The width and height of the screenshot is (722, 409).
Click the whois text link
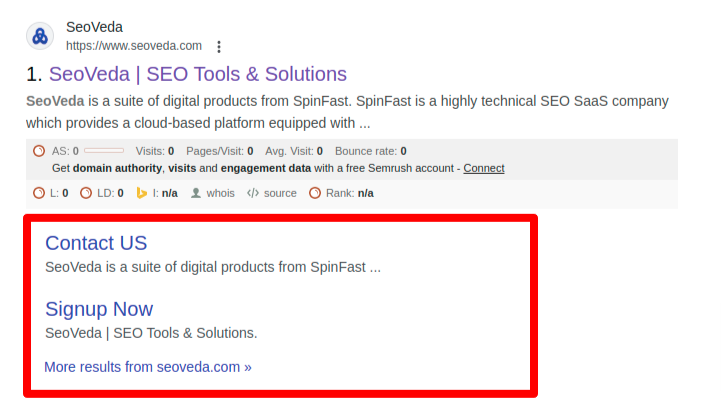(x=221, y=193)
